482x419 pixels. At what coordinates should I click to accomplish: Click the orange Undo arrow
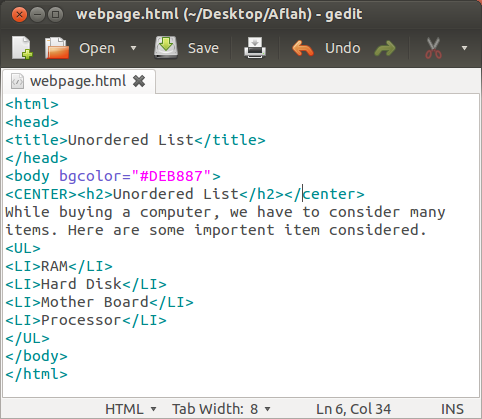(x=303, y=48)
